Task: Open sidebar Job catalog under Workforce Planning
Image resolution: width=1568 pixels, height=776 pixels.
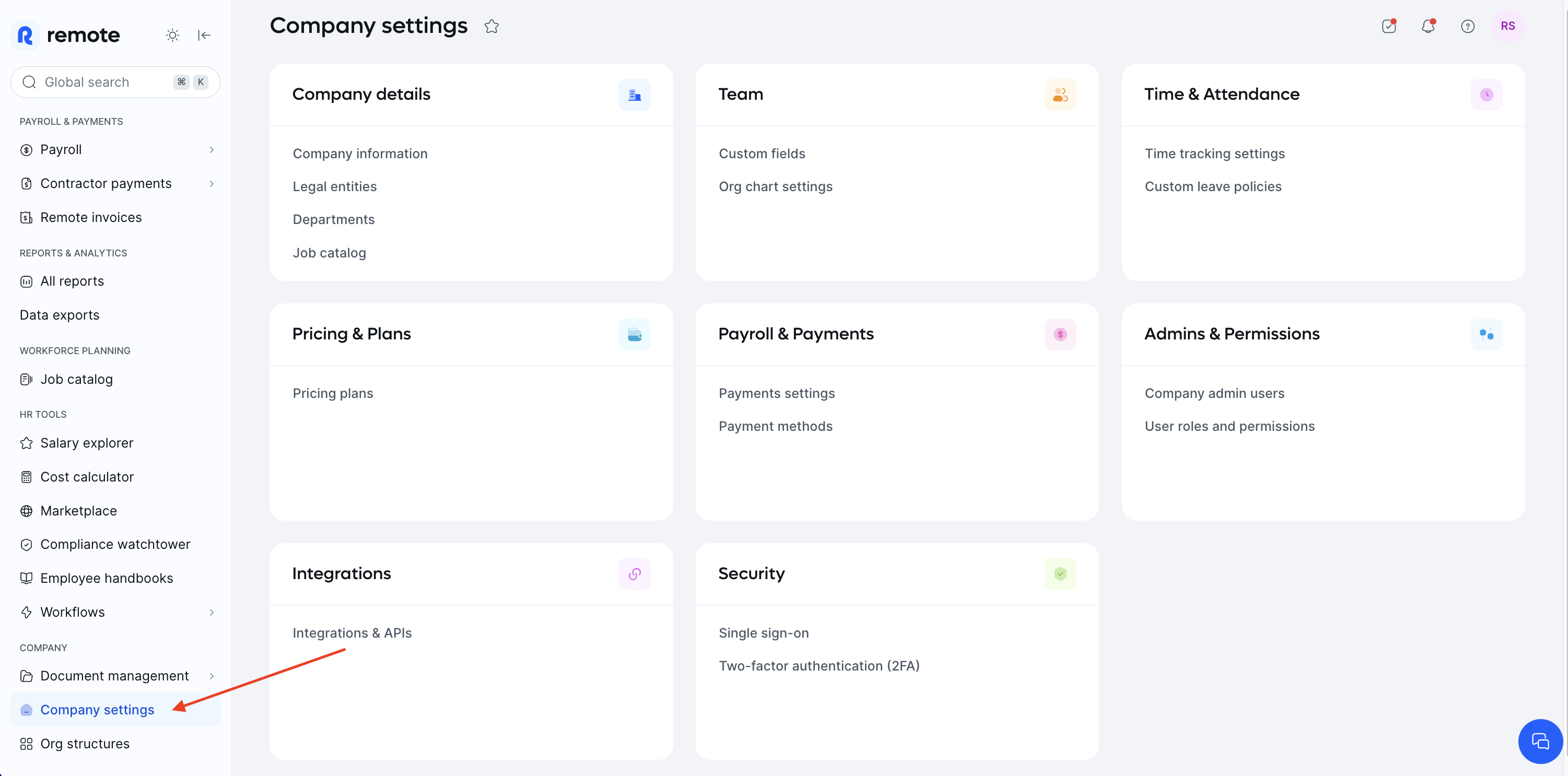Action: pyautogui.click(x=115, y=379)
